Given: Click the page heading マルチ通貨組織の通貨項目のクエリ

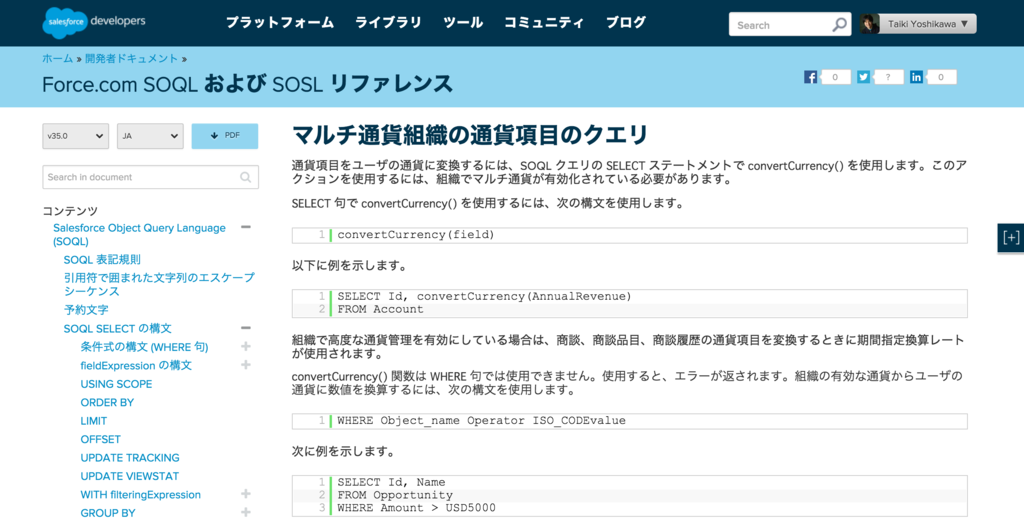Looking at the screenshot, I should click(x=470, y=135).
